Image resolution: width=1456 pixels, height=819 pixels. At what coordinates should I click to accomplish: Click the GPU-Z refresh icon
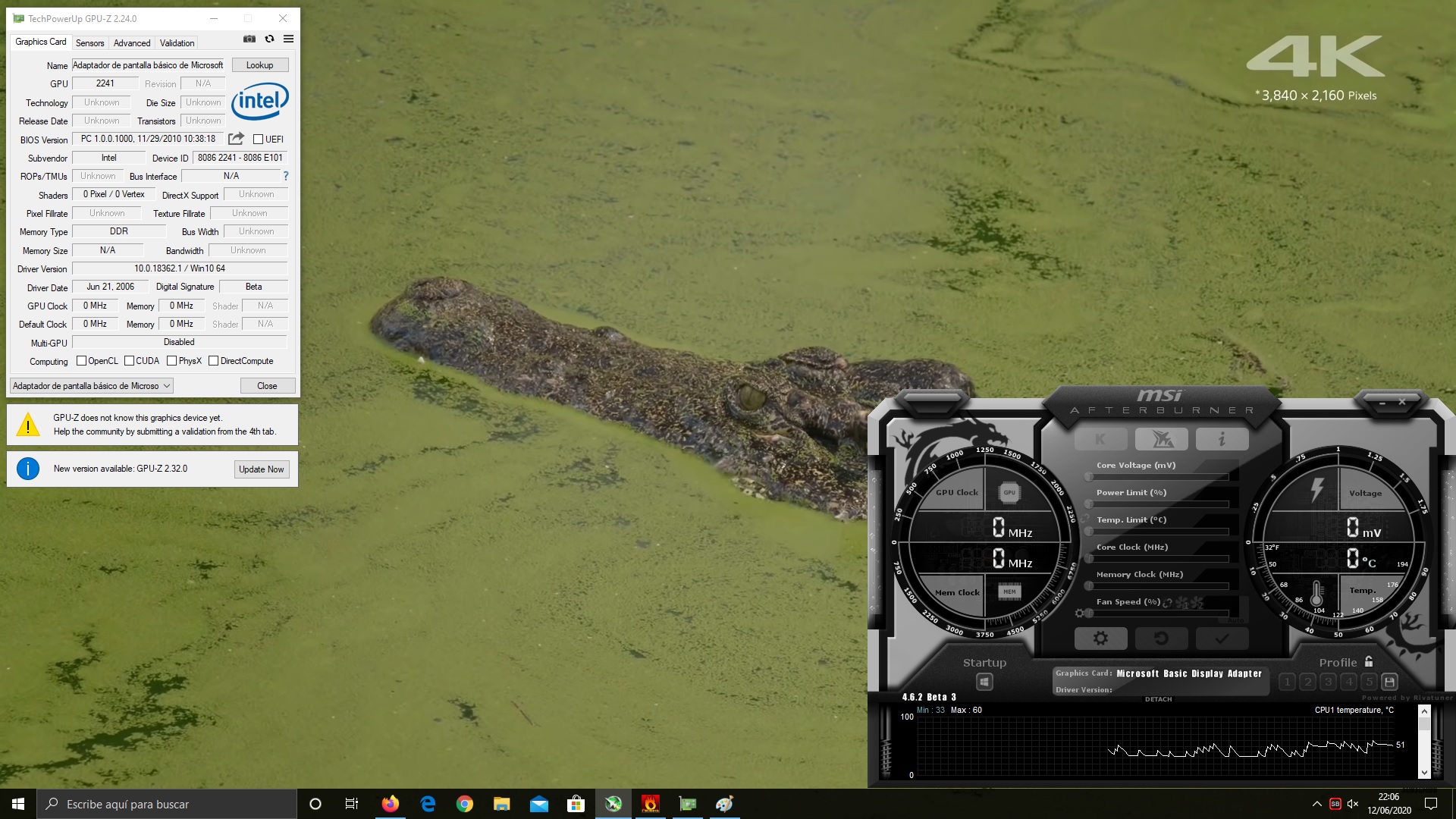269,39
